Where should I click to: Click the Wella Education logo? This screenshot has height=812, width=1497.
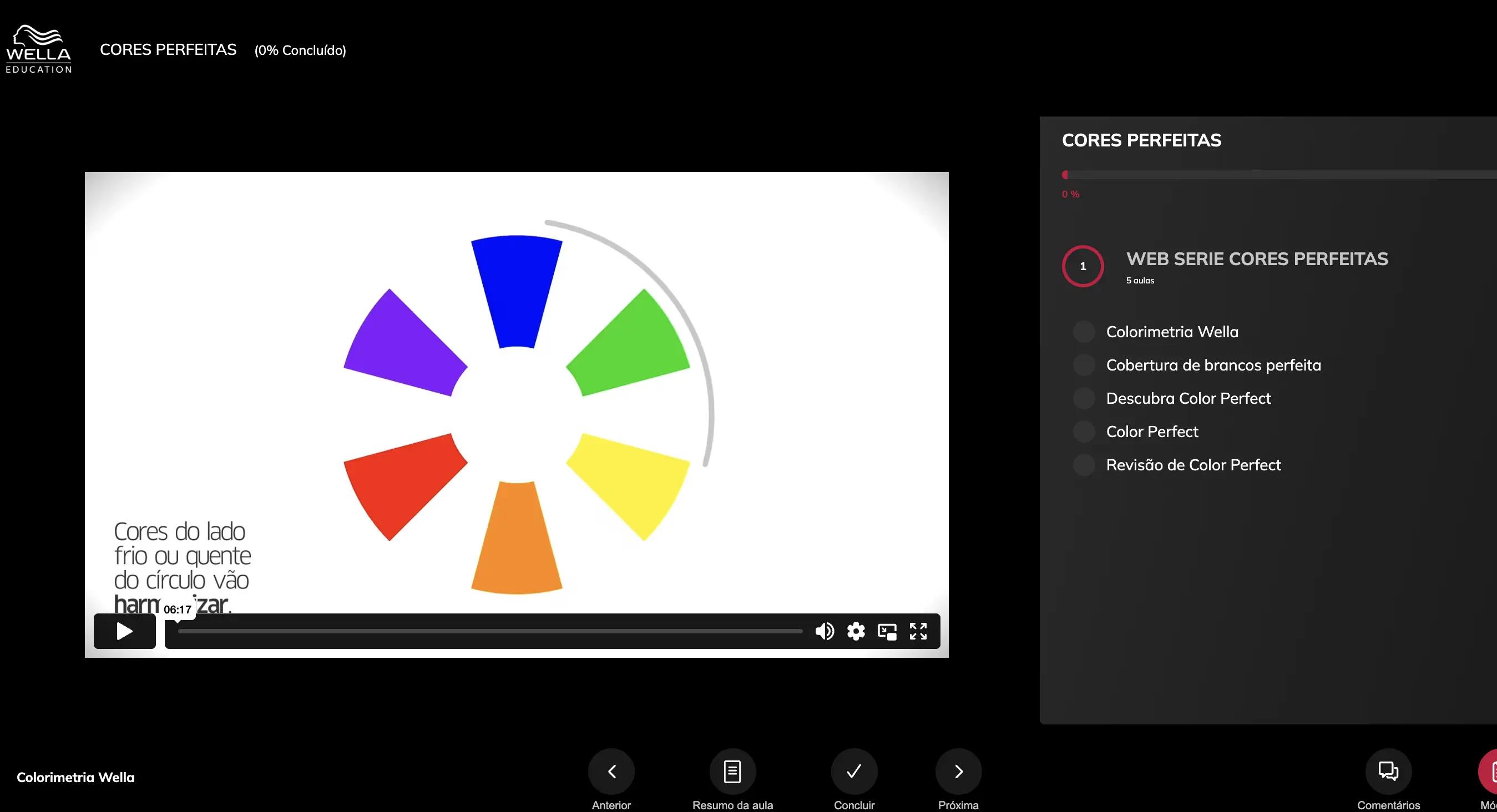38,49
